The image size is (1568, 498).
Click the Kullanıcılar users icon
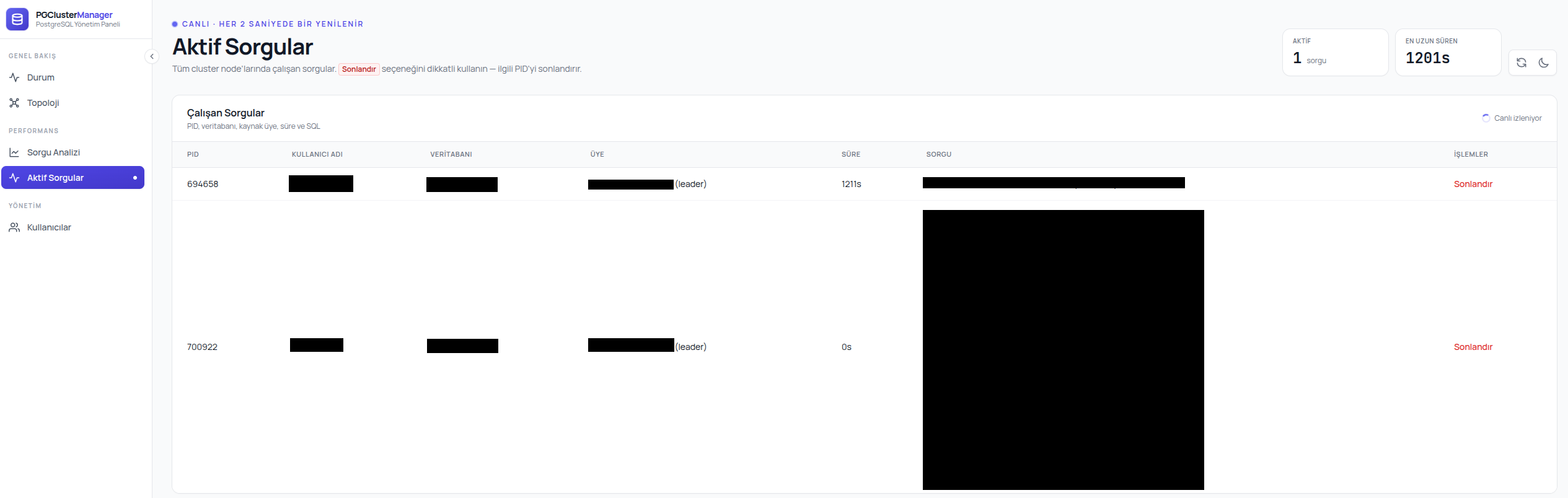[x=14, y=227]
